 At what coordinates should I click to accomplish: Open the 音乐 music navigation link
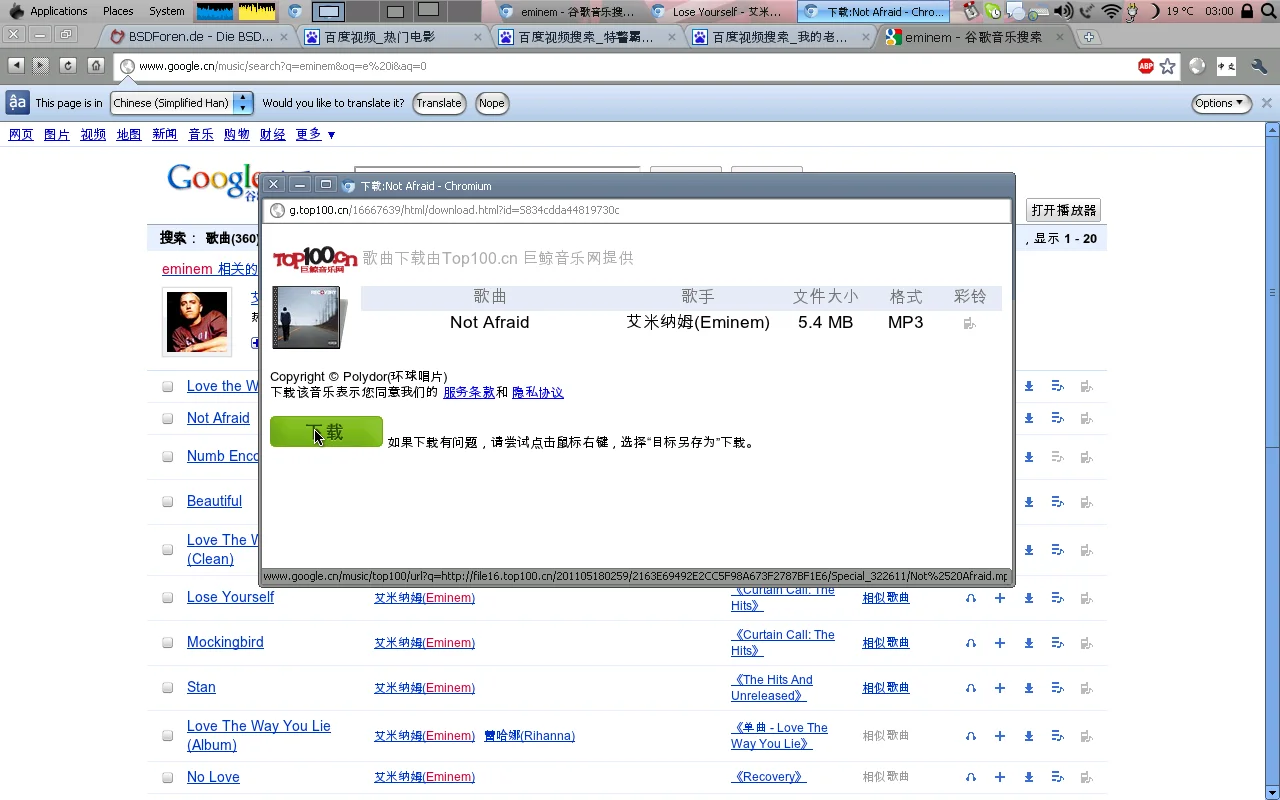click(x=201, y=134)
